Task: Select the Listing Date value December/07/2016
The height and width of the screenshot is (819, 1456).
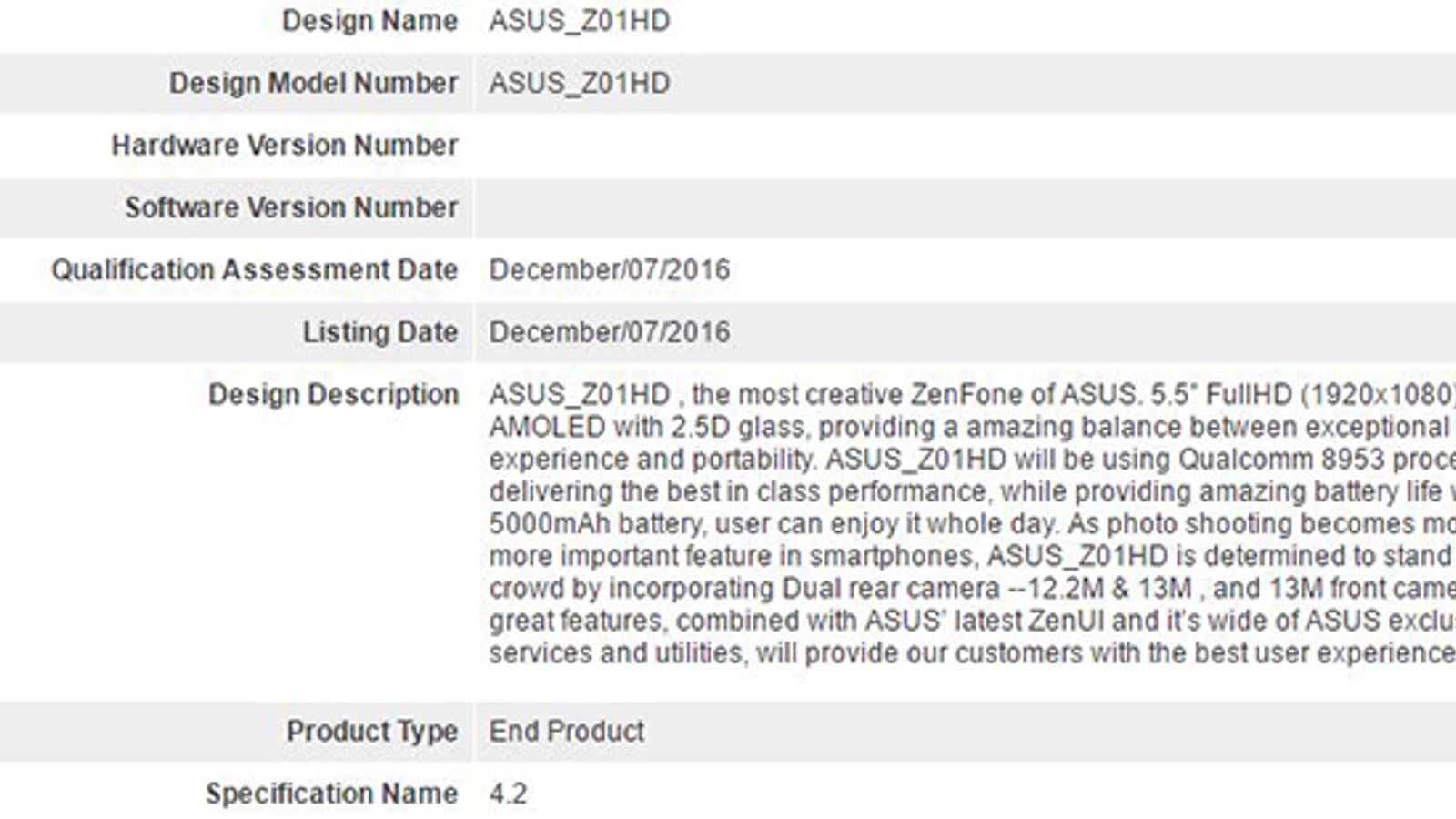Action: tap(610, 332)
